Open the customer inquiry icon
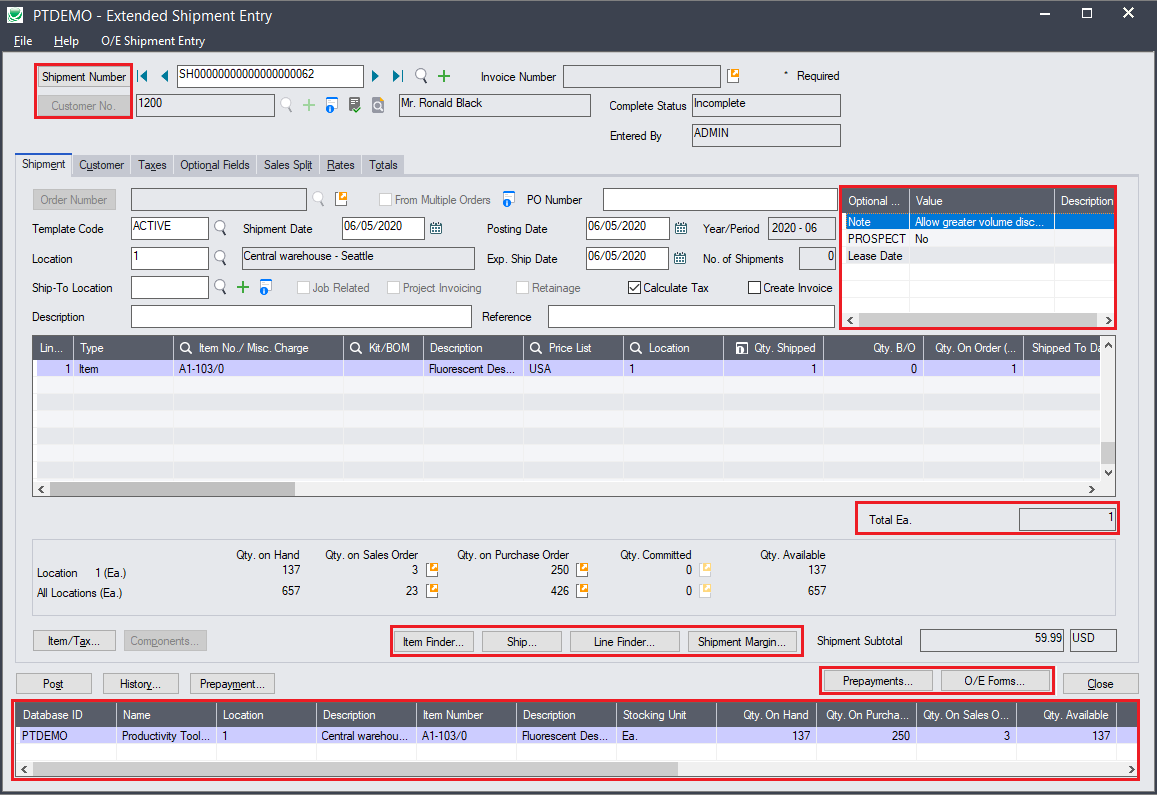The height and width of the screenshot is (795, 1157). point(378,106)
